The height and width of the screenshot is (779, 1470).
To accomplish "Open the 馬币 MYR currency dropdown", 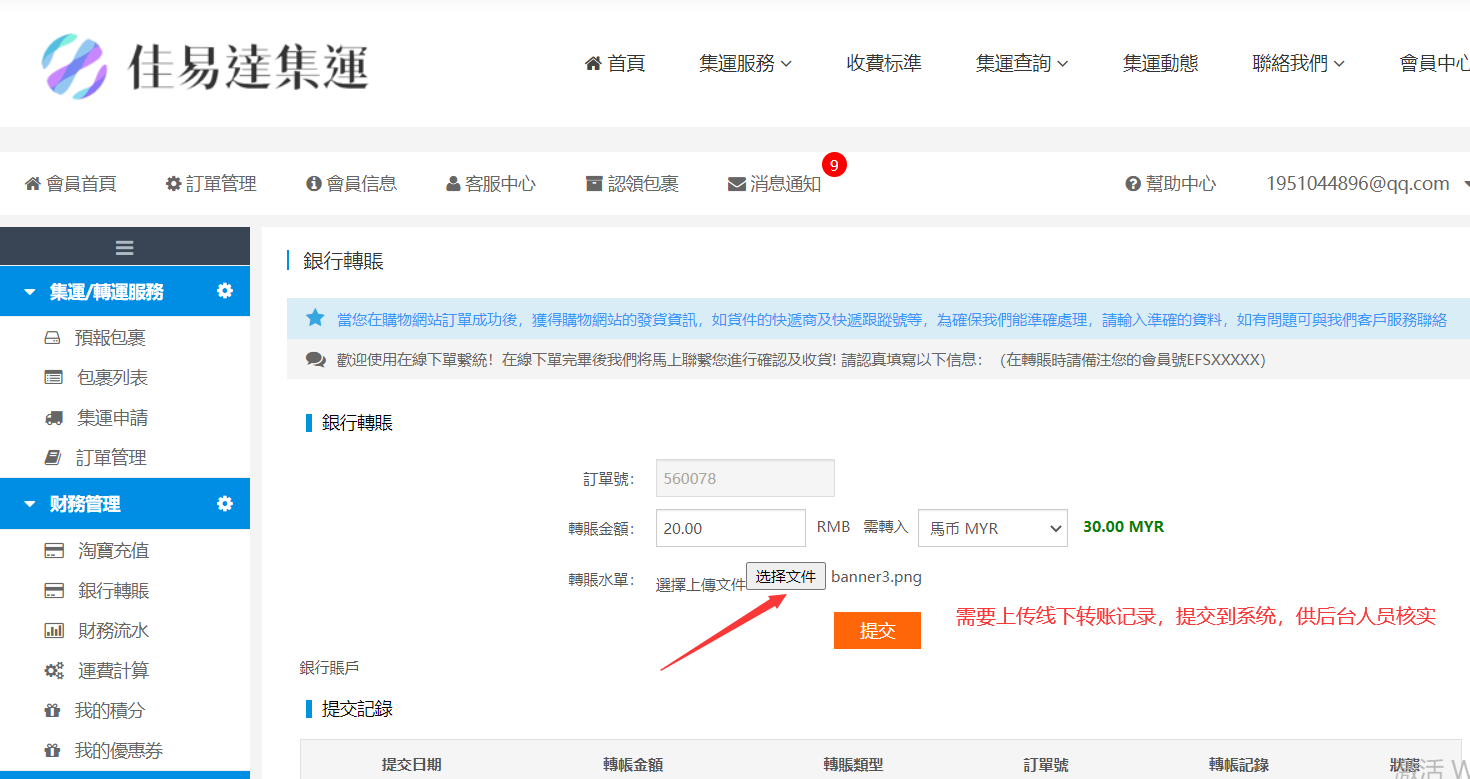I will pos(993,528).
